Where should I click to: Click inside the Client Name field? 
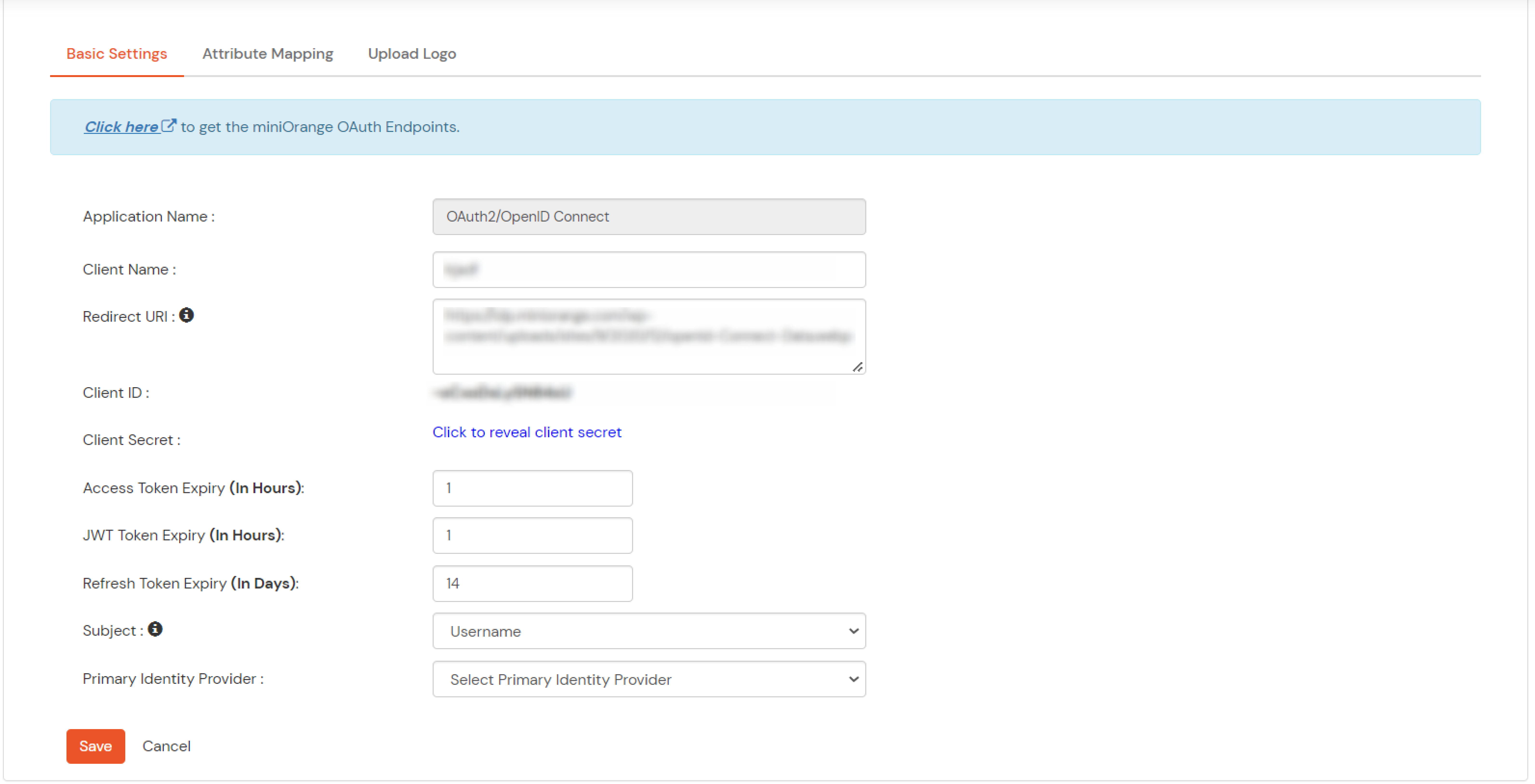pyautogui.click(x=649, y=269)
